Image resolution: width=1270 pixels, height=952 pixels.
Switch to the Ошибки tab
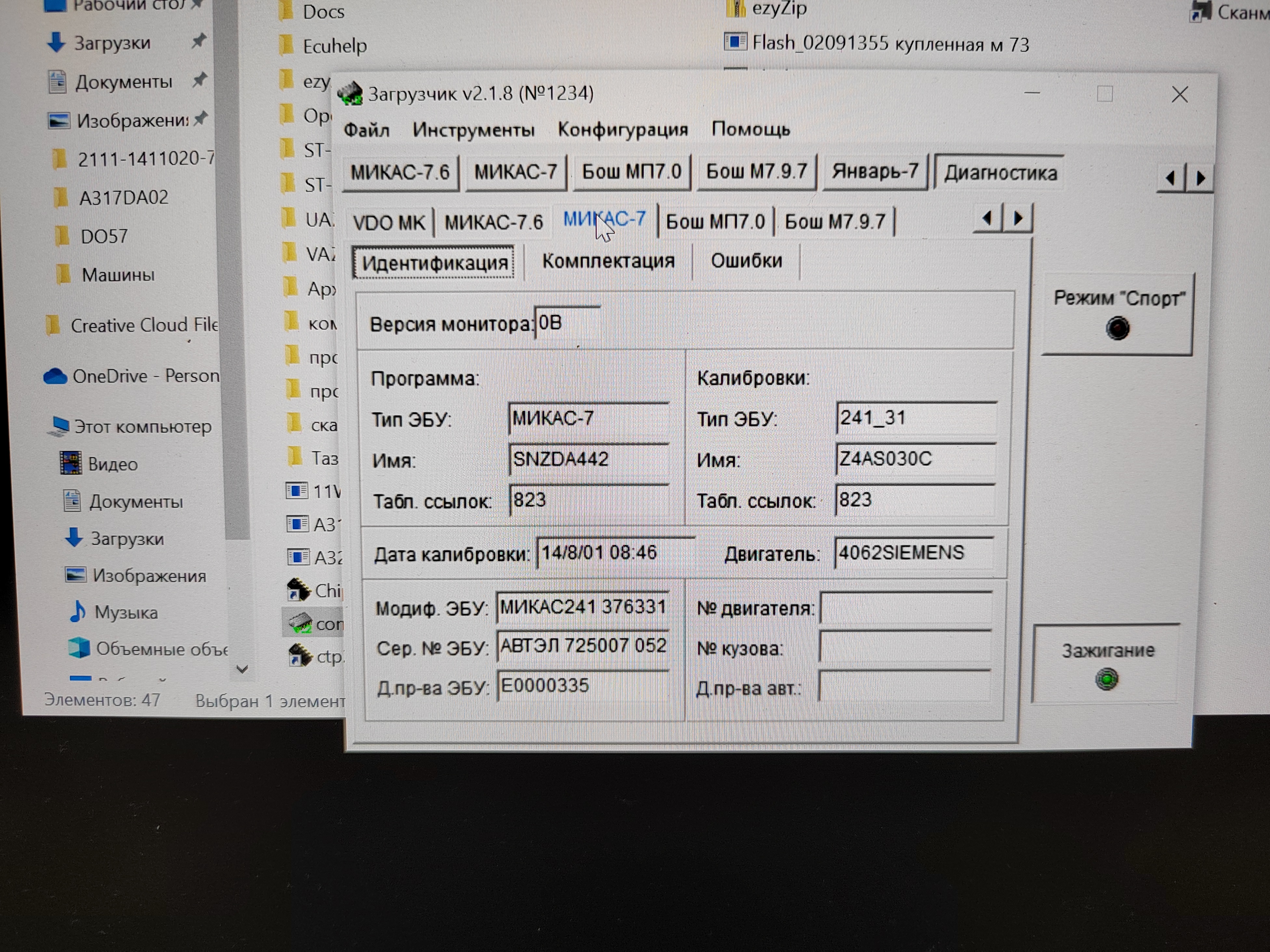click(746, 261)
